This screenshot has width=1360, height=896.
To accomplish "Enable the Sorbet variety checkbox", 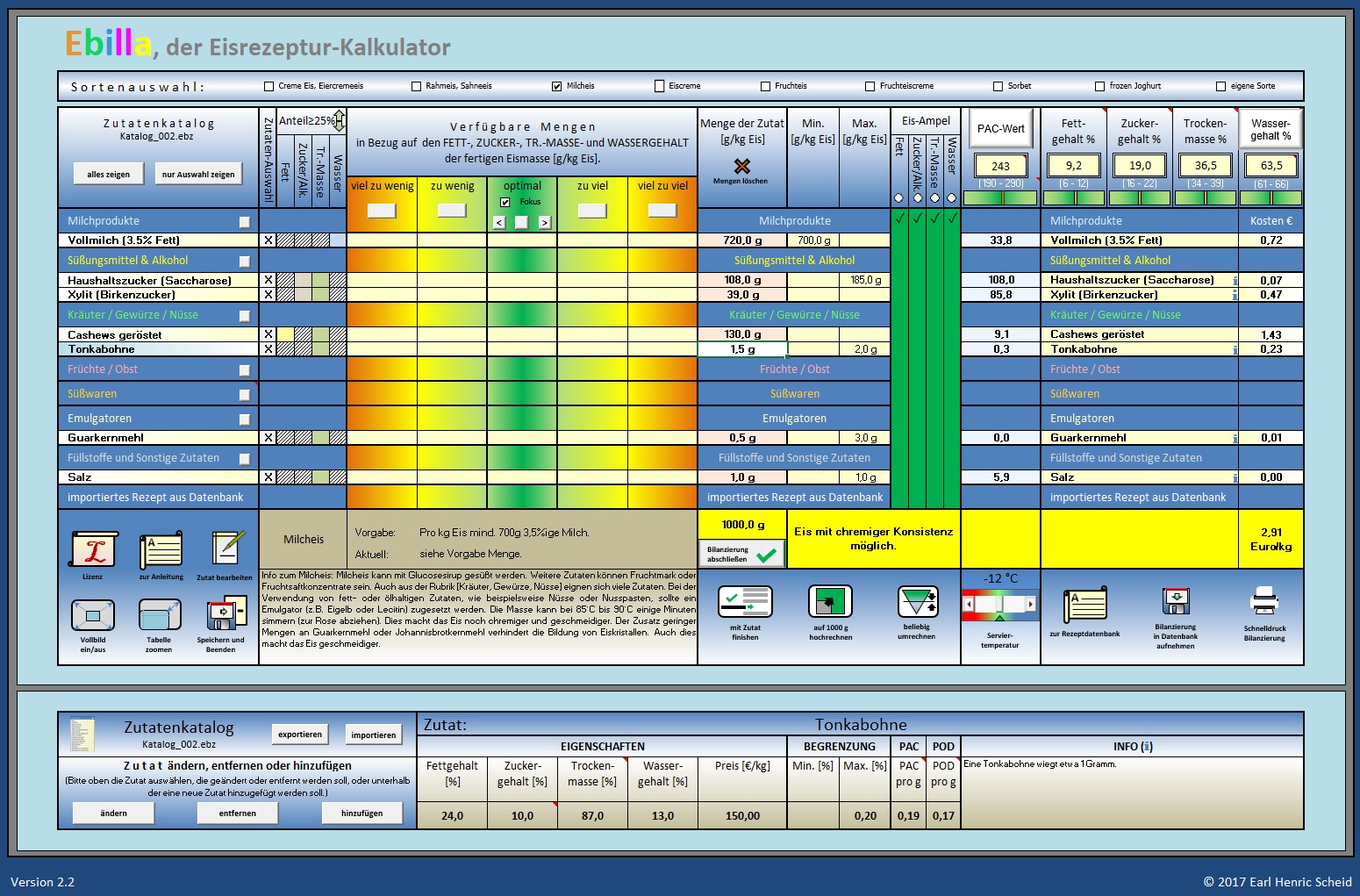I will [998, 86].
